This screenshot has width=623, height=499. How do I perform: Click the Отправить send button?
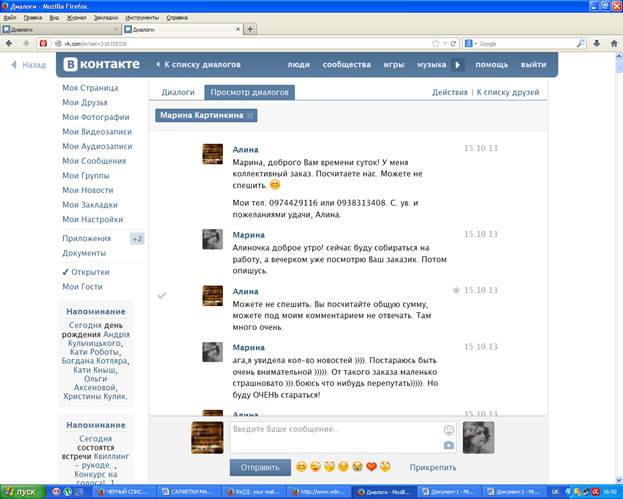tap(260, 467)
